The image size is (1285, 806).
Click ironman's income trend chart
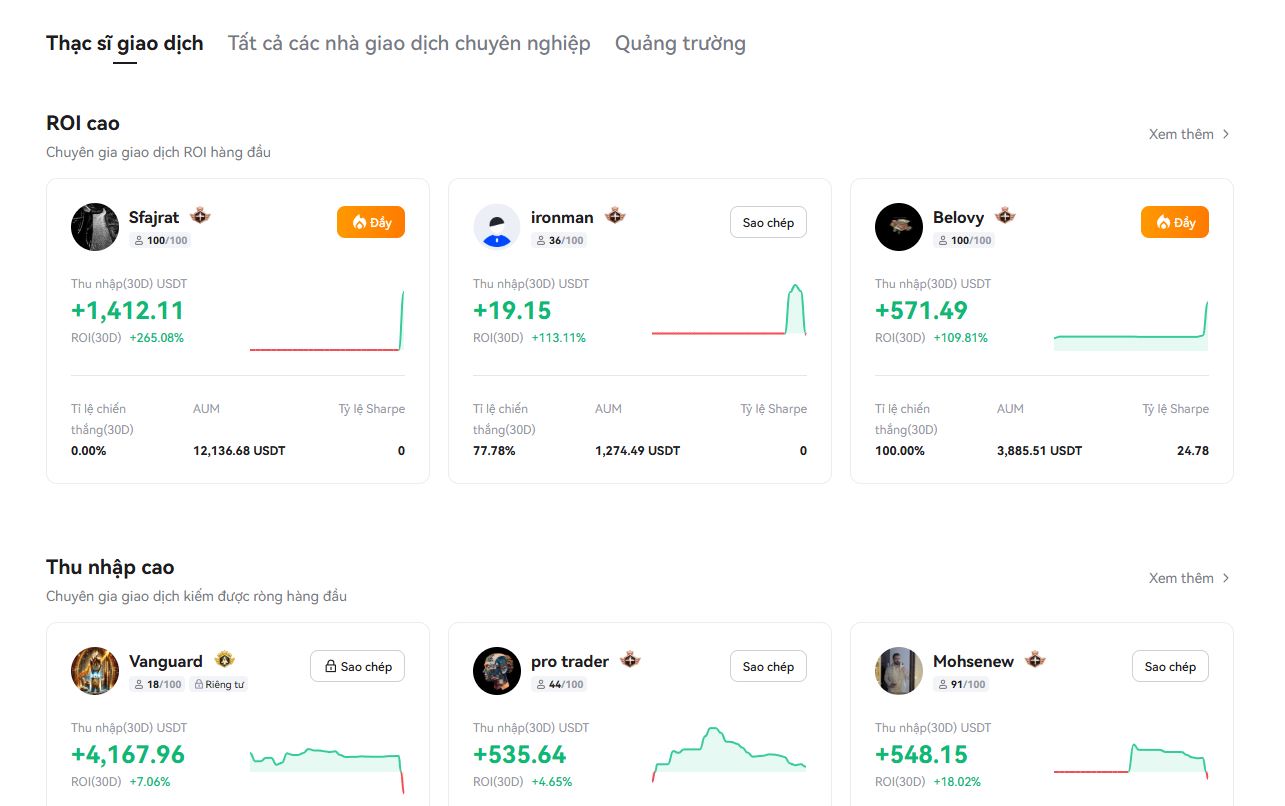[x=729, y=310]
